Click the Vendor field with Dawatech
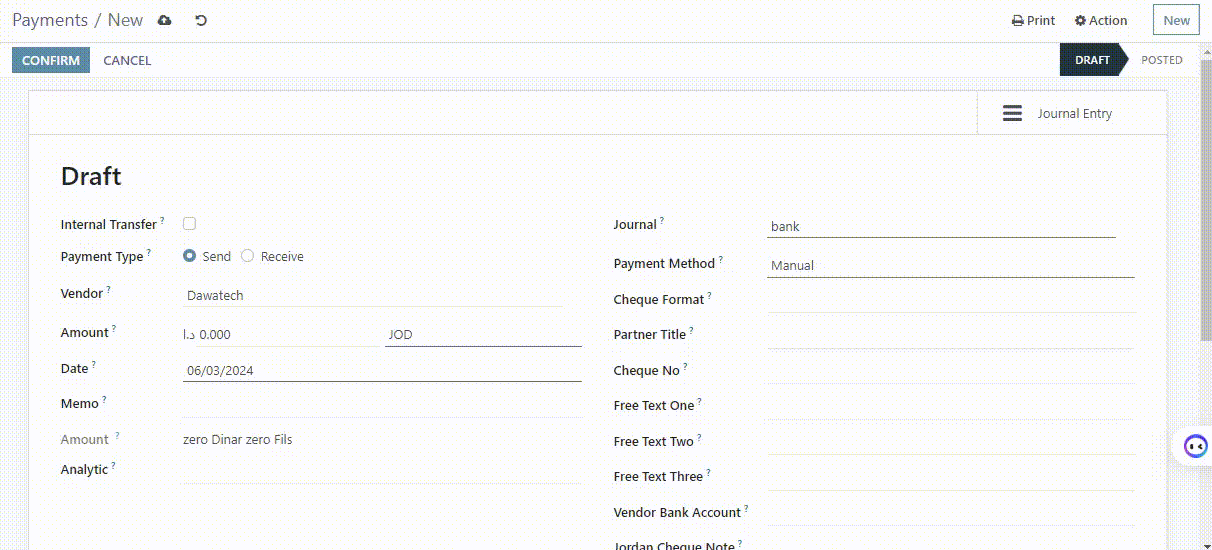 [372, 295]
